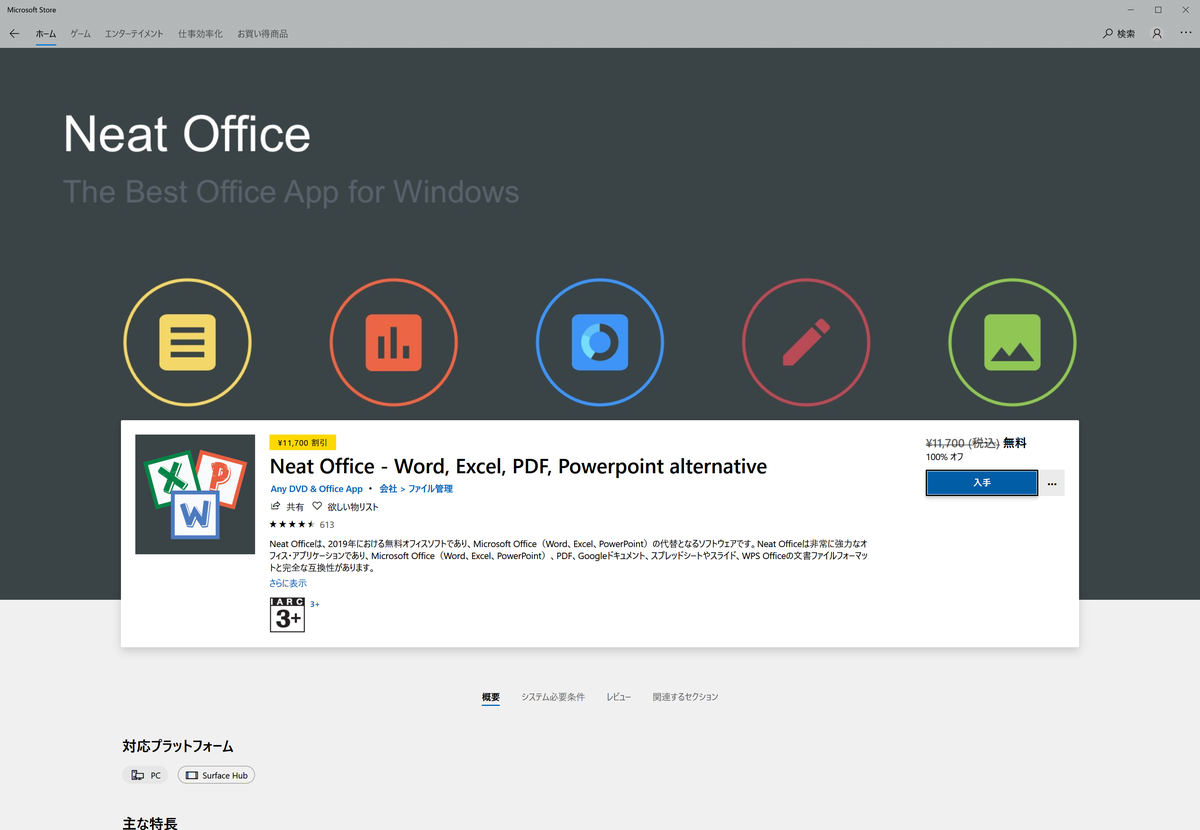Switch to the レビュー tab
This screenshot has width=1200, height=830.
tap(619, 697)
